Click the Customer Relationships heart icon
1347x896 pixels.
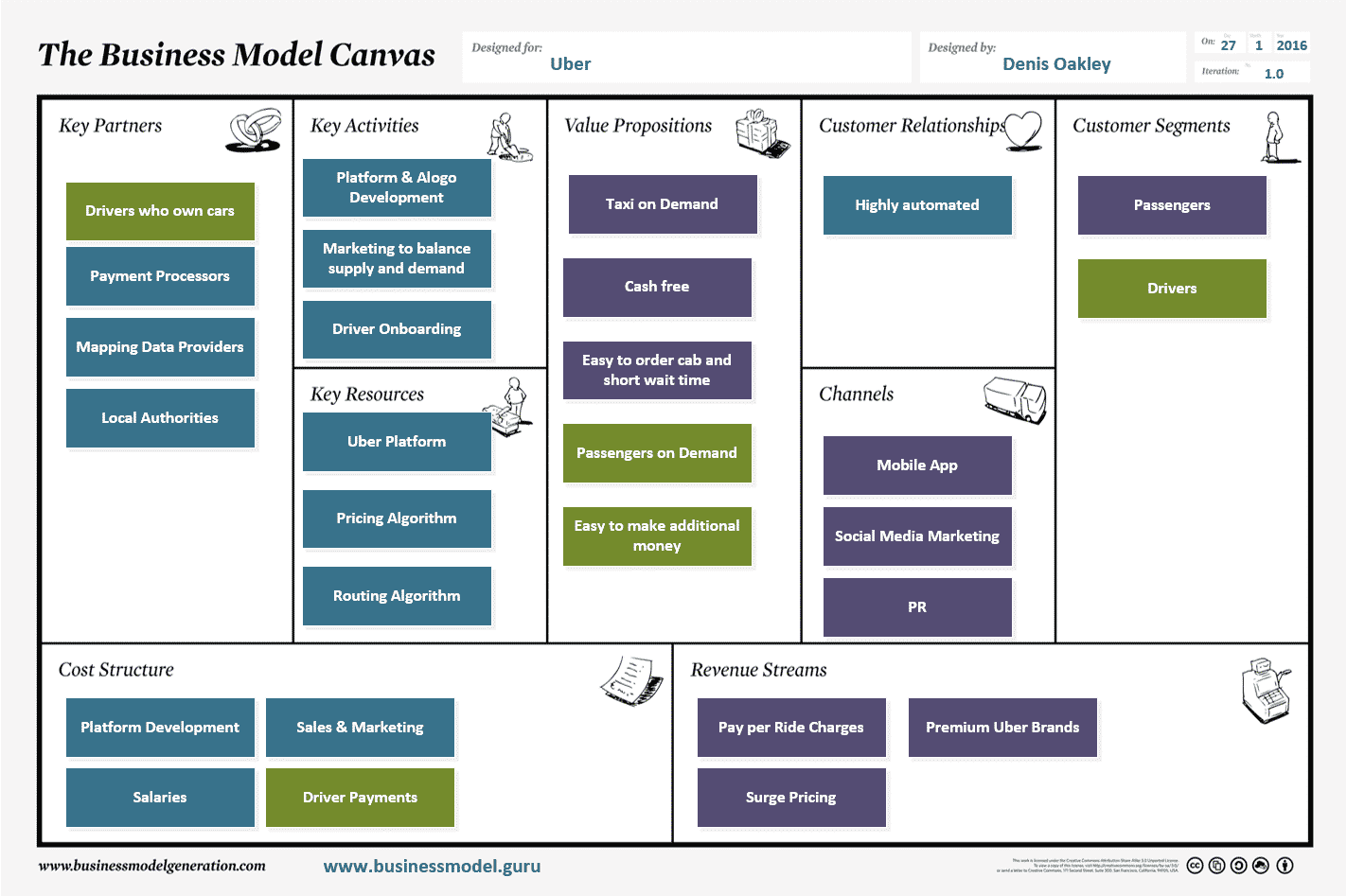[1022, 131]
